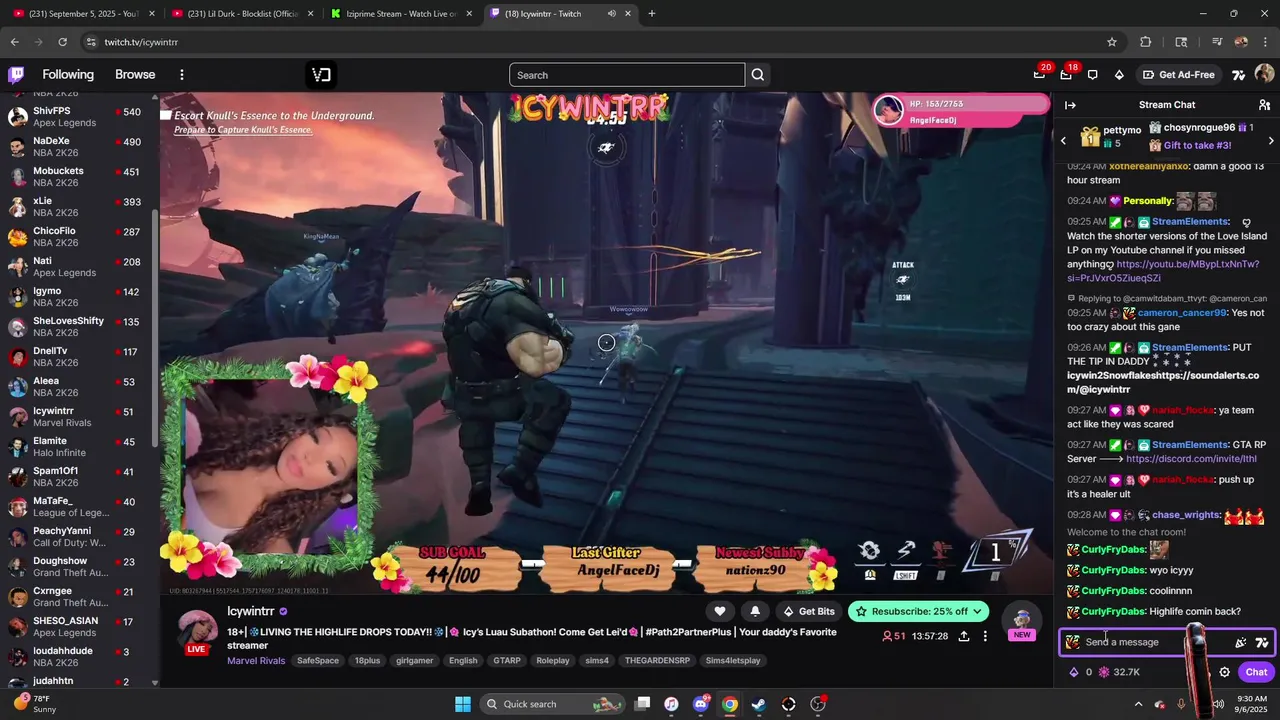Image resolution: width=1280 pixels, height=720 pixels.
Task: Click the SafeSpace tag
Action: coord(318,661)
